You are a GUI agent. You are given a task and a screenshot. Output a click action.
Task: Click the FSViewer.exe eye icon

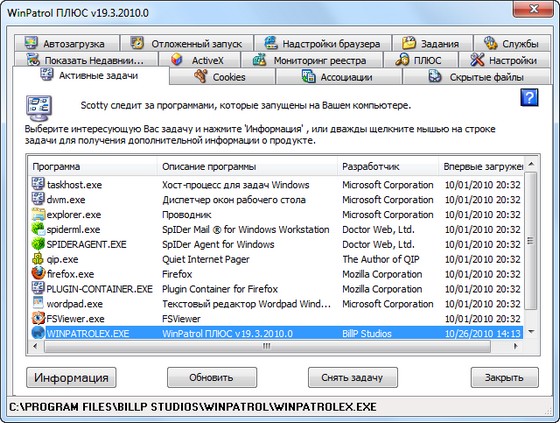[x=38, y=318]
